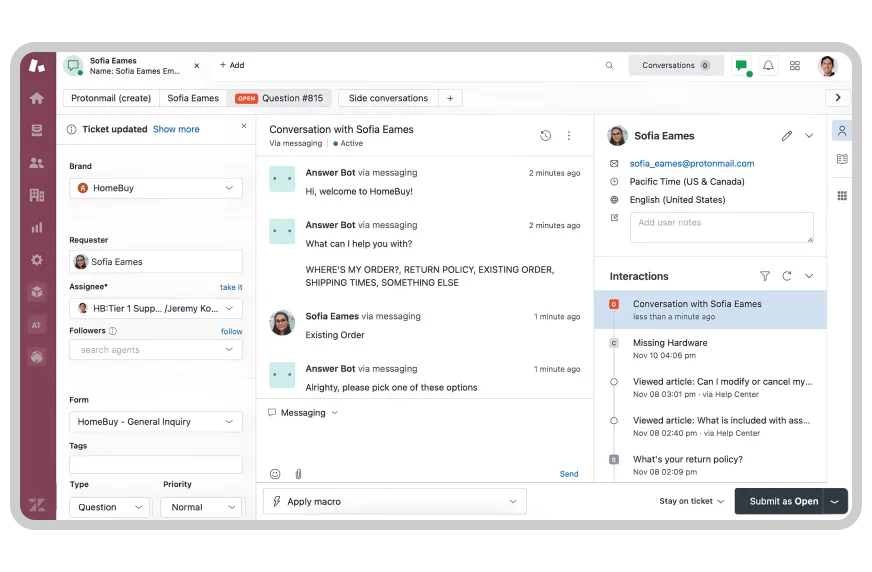Open Organizations building icon in sidebar
The image size is (872, 572).
coord(37,195)
